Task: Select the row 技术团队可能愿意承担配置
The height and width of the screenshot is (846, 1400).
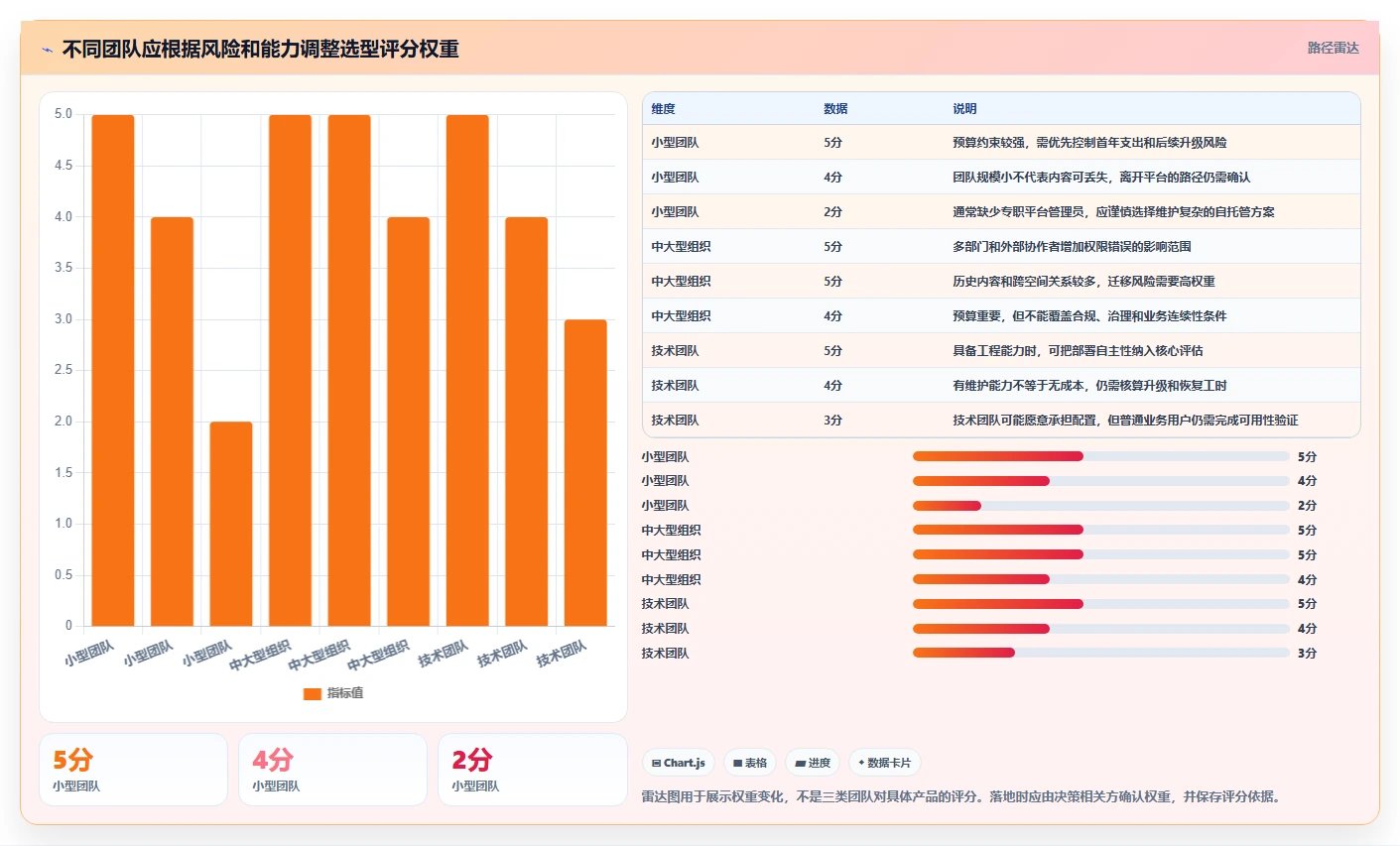Action: click(1001, 421)
